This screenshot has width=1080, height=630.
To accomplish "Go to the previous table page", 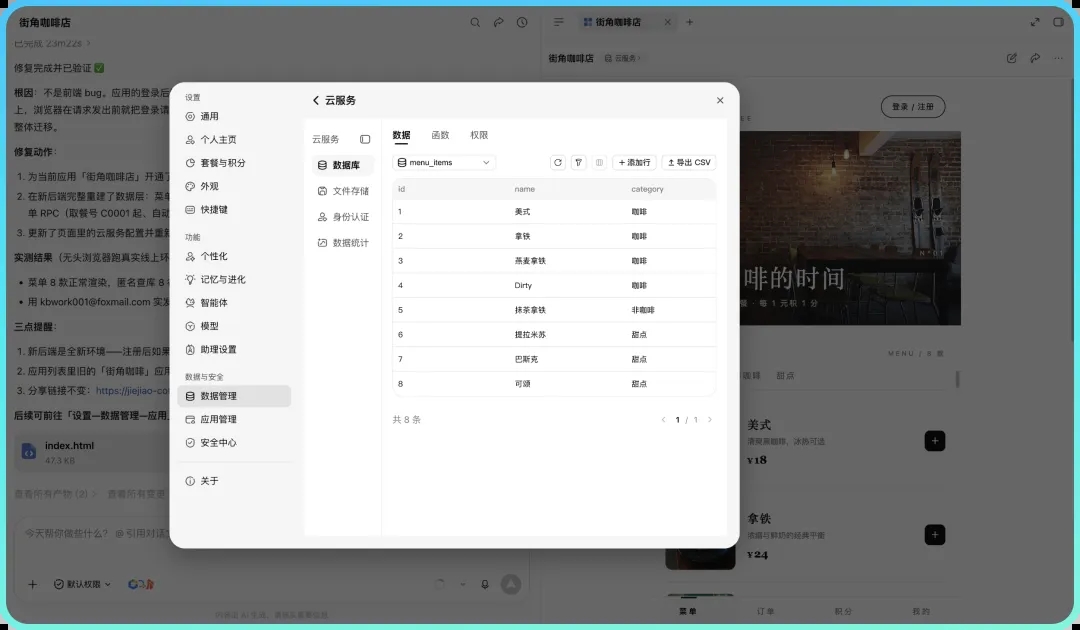I will tap(663, 420).
